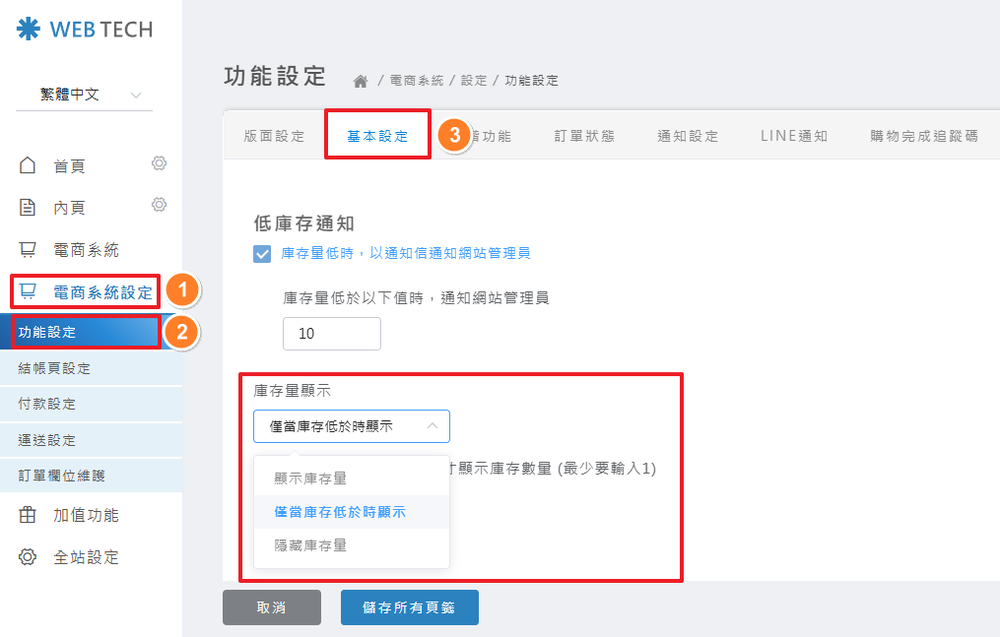Screen dimensions: 1000x637
Task: Switch to the LINE通知 tab
Action: (x=794, y=136)
